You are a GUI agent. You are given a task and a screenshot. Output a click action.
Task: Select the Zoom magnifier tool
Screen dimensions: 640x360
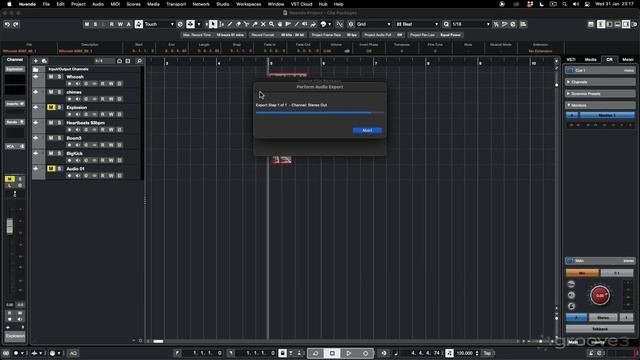tap(271, 24)
